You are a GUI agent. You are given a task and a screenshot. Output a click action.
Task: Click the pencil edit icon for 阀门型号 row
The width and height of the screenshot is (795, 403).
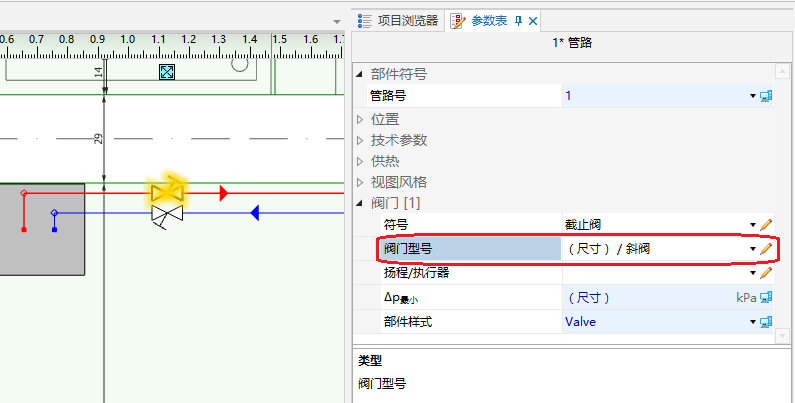click(x=766, y=248)
